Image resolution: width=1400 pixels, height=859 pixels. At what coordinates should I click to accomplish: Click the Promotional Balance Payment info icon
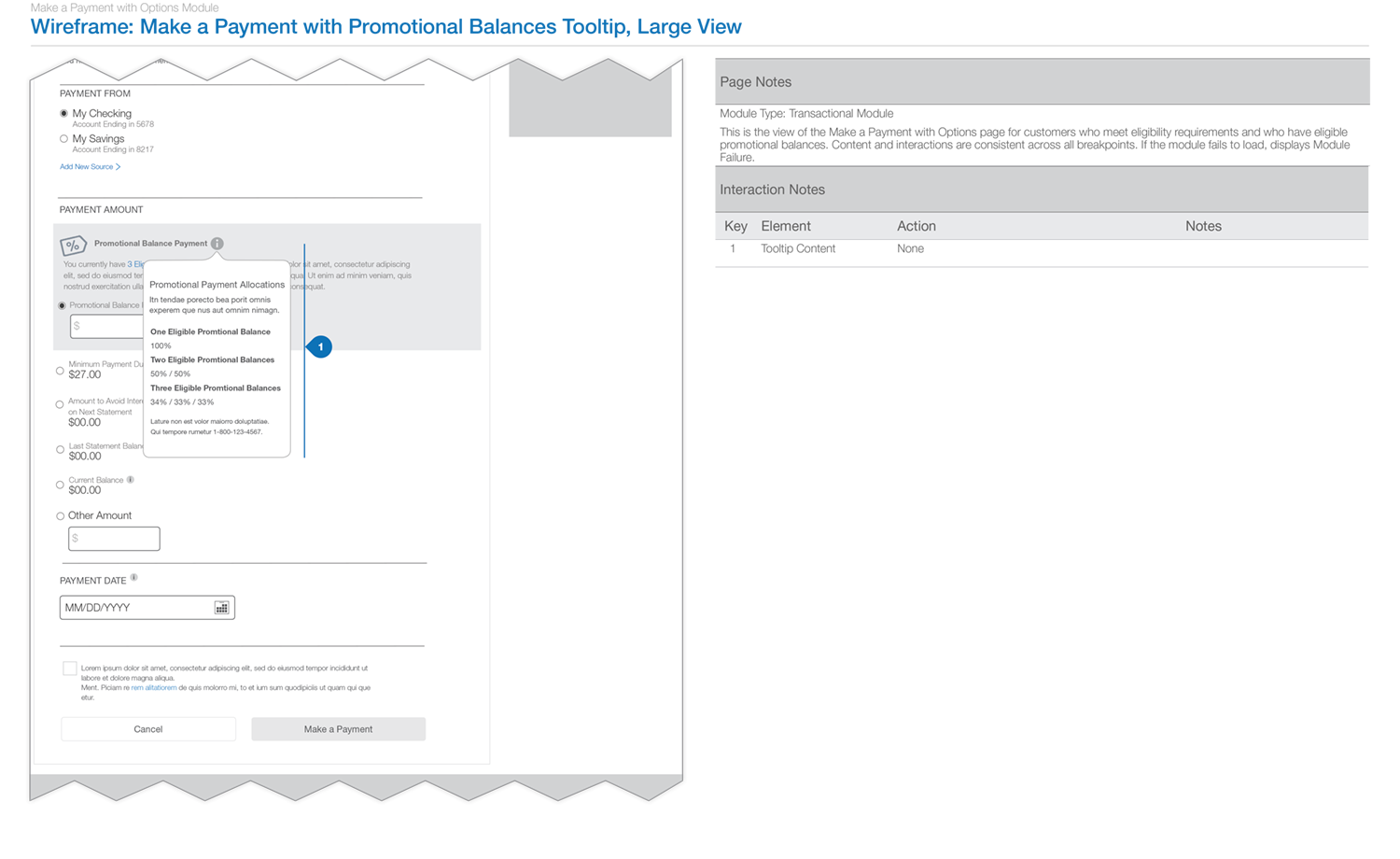point(217,244)
